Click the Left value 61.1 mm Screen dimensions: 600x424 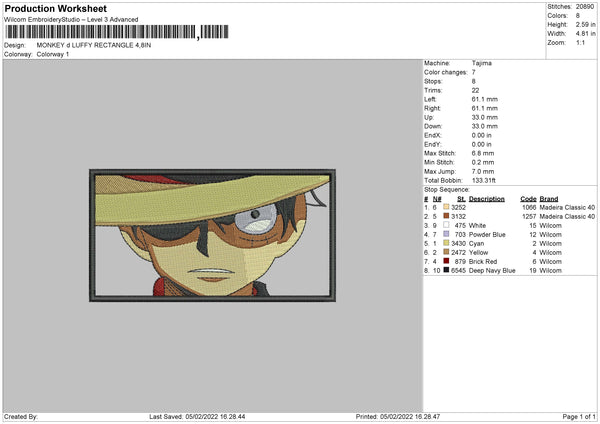[x=484, y=99]
